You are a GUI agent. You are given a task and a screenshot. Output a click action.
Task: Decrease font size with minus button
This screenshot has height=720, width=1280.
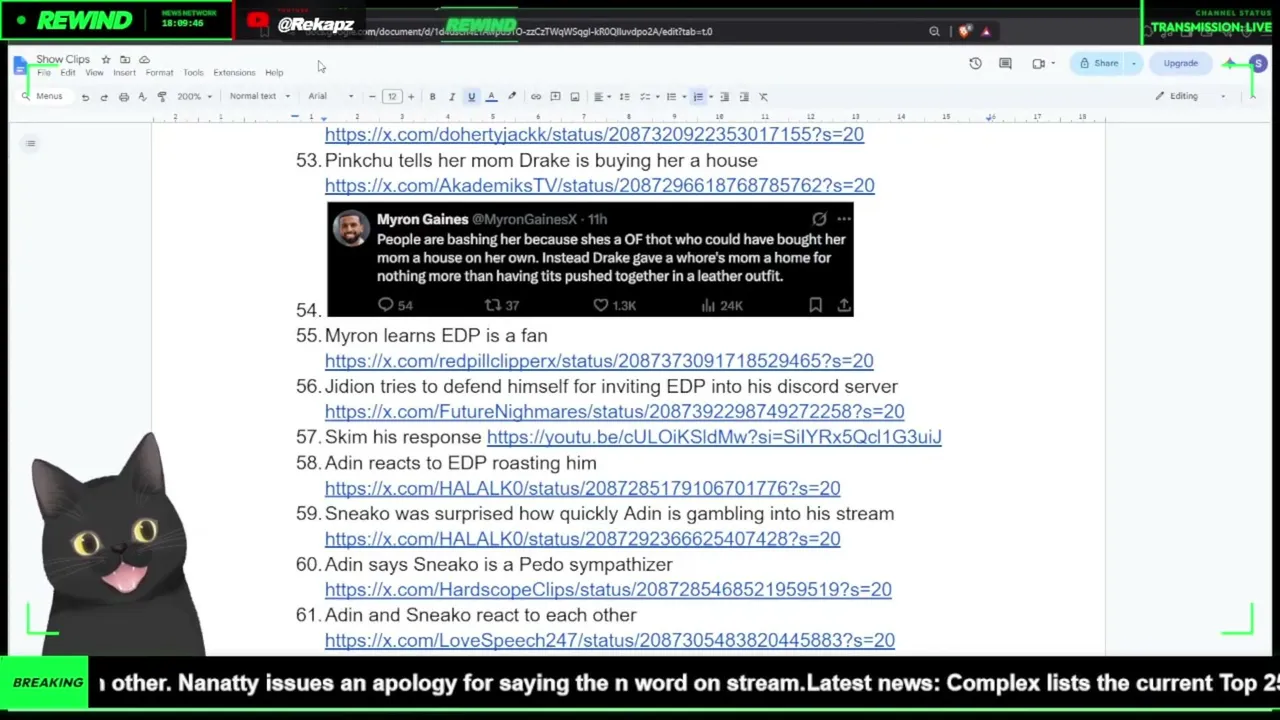[x=372, y=97]
